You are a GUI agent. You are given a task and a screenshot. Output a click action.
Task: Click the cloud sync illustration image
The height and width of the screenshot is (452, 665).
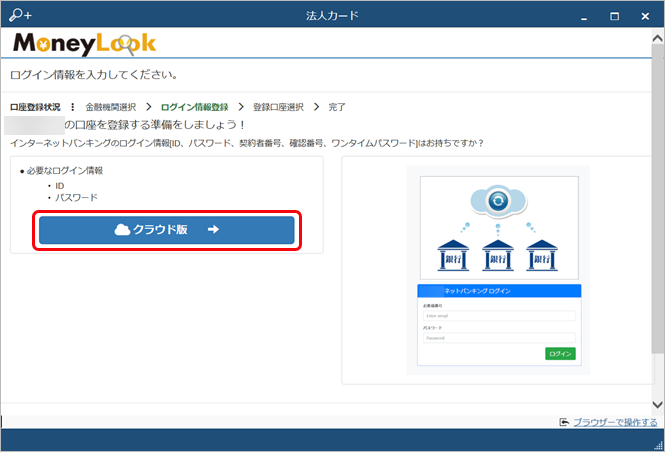tap(499, 228)
